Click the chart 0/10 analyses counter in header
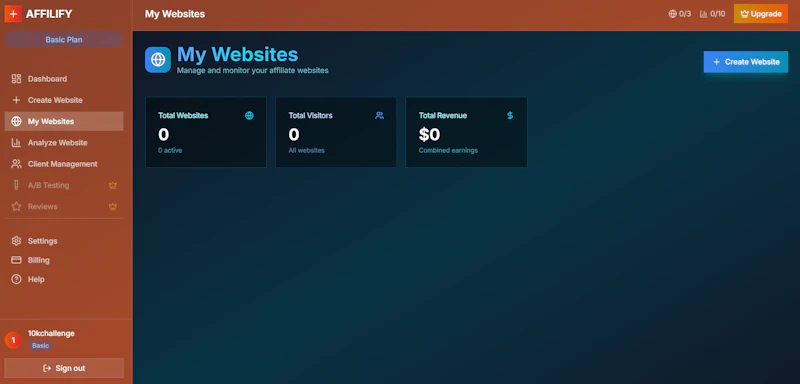The image size is (800, 384). (712, 14)
